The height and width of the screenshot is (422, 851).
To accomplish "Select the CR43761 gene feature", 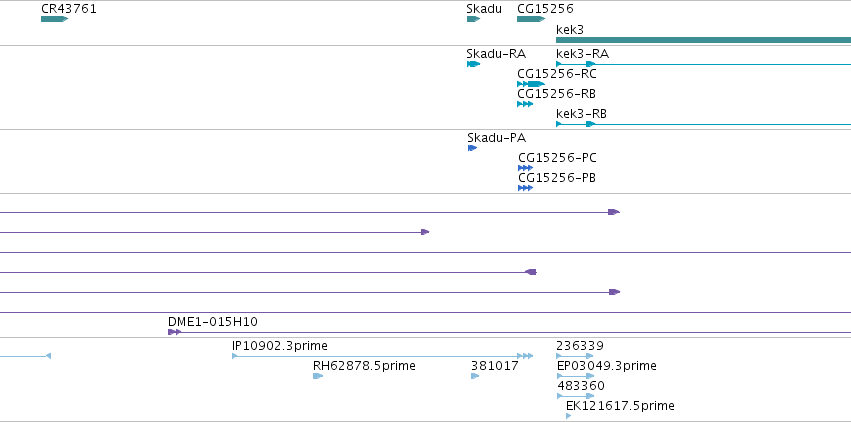I will click(54, 19).
